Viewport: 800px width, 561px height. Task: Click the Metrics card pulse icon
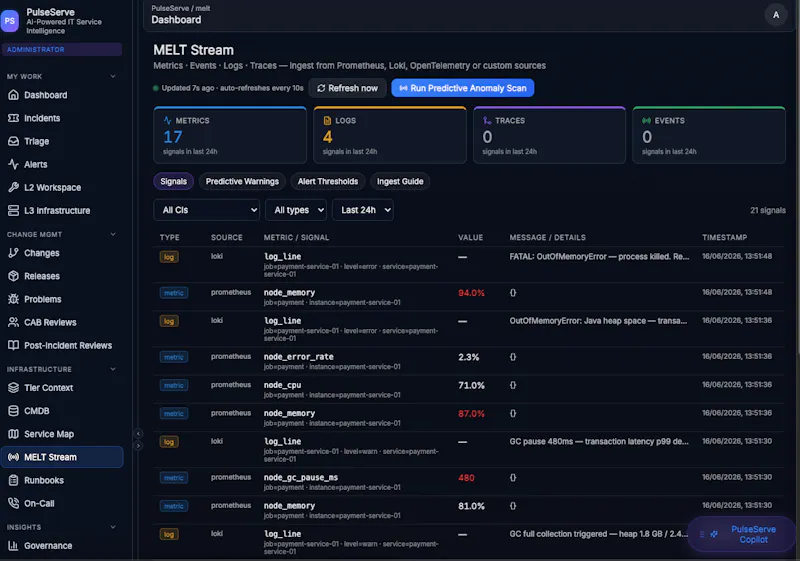(167, 121)
